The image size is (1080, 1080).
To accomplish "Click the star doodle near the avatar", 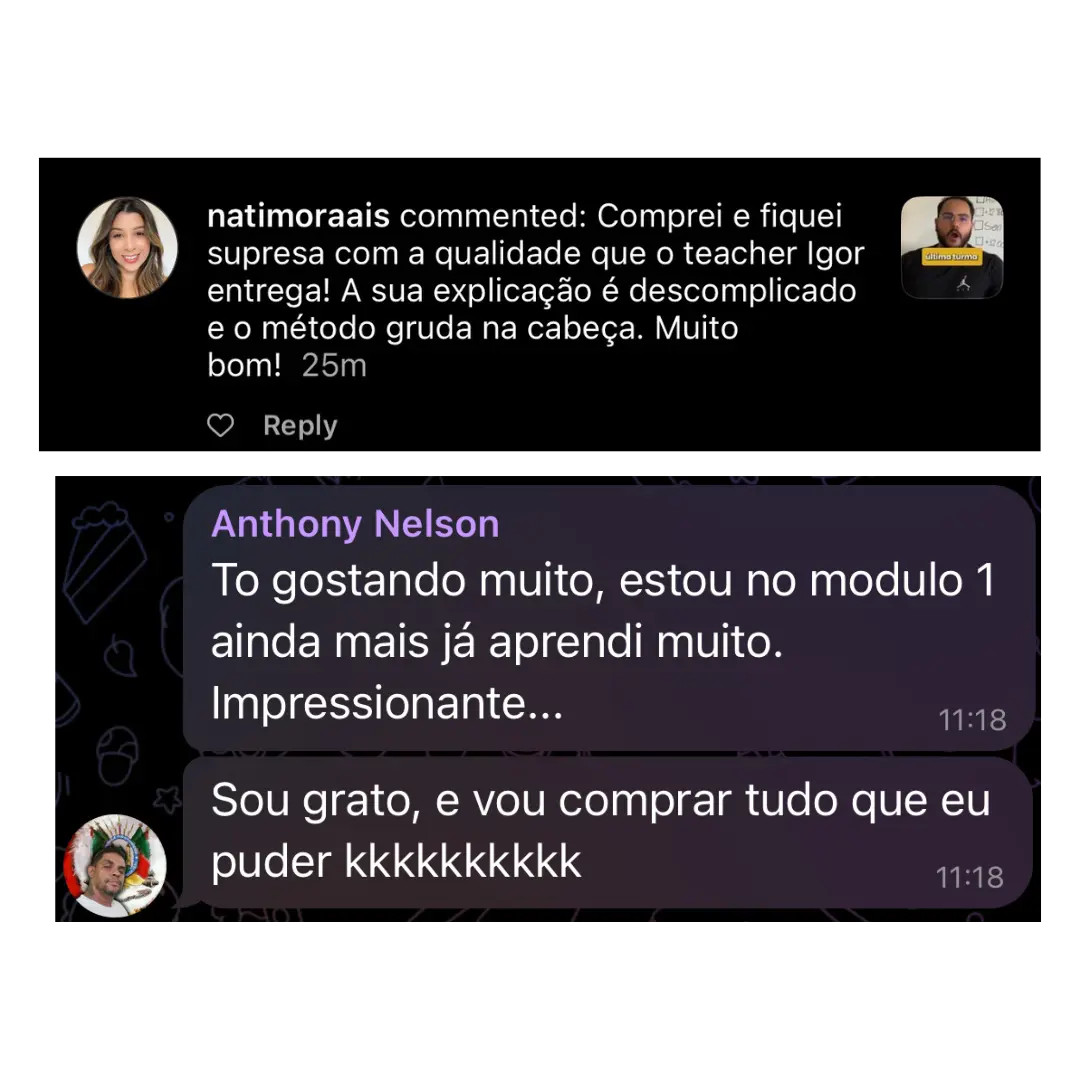I will tap(167, 799).
